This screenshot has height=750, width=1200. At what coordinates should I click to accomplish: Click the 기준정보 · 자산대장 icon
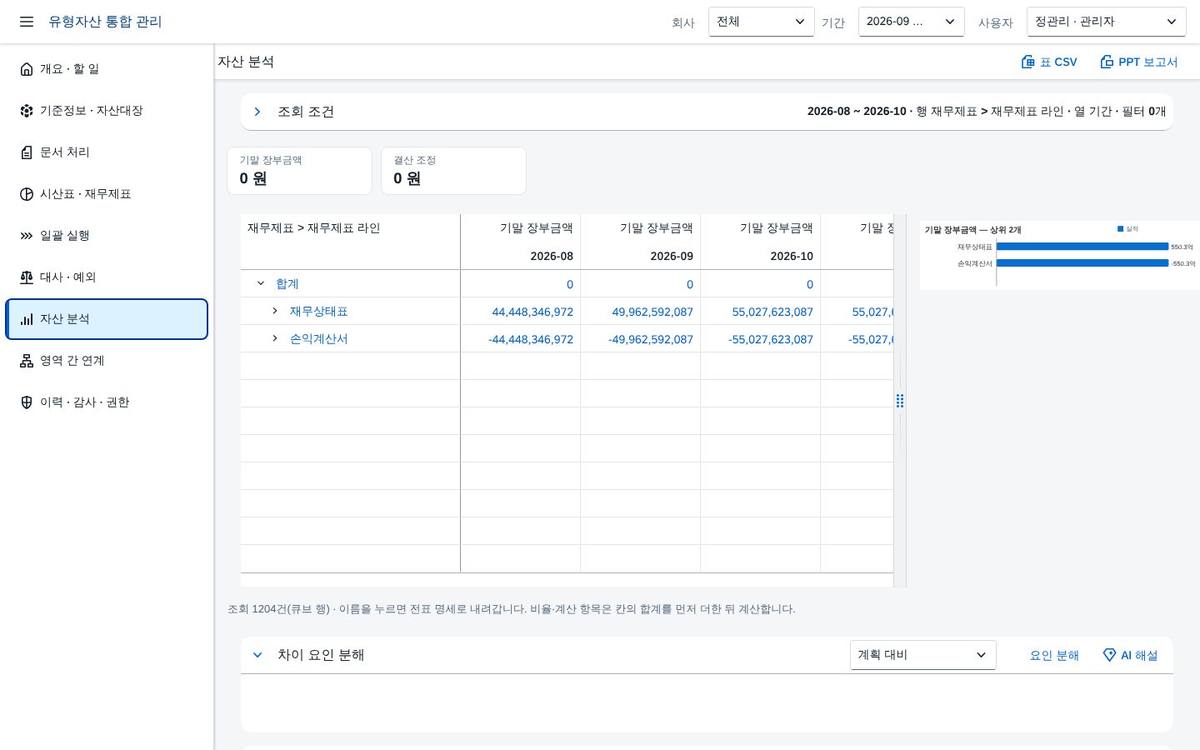click(x=26, y=111)
